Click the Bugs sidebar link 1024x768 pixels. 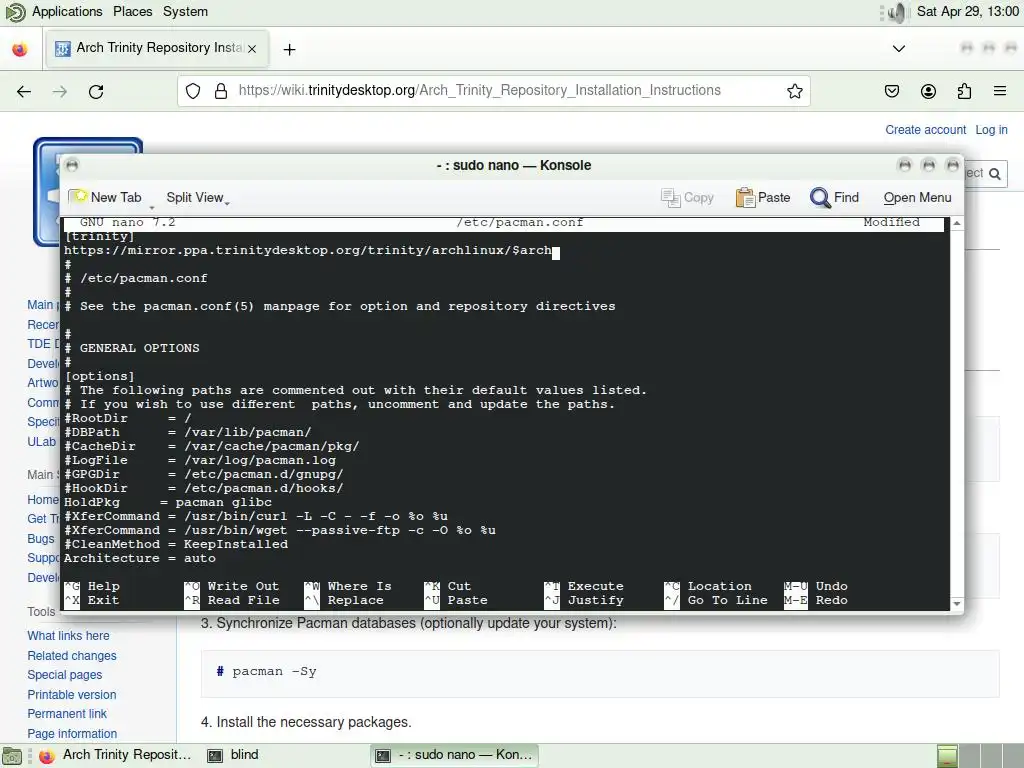point(40,539)
